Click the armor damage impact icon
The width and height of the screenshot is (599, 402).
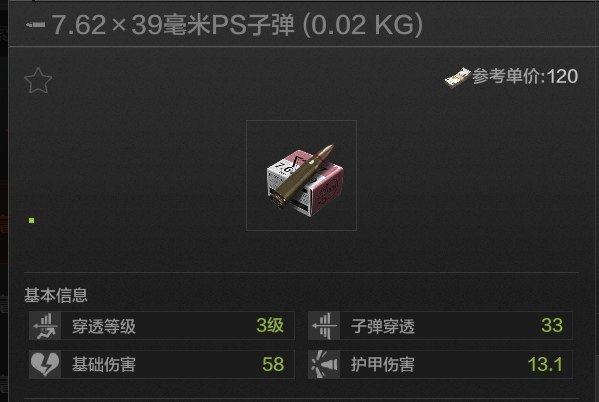pyautogui.click(x=324, y=364)
